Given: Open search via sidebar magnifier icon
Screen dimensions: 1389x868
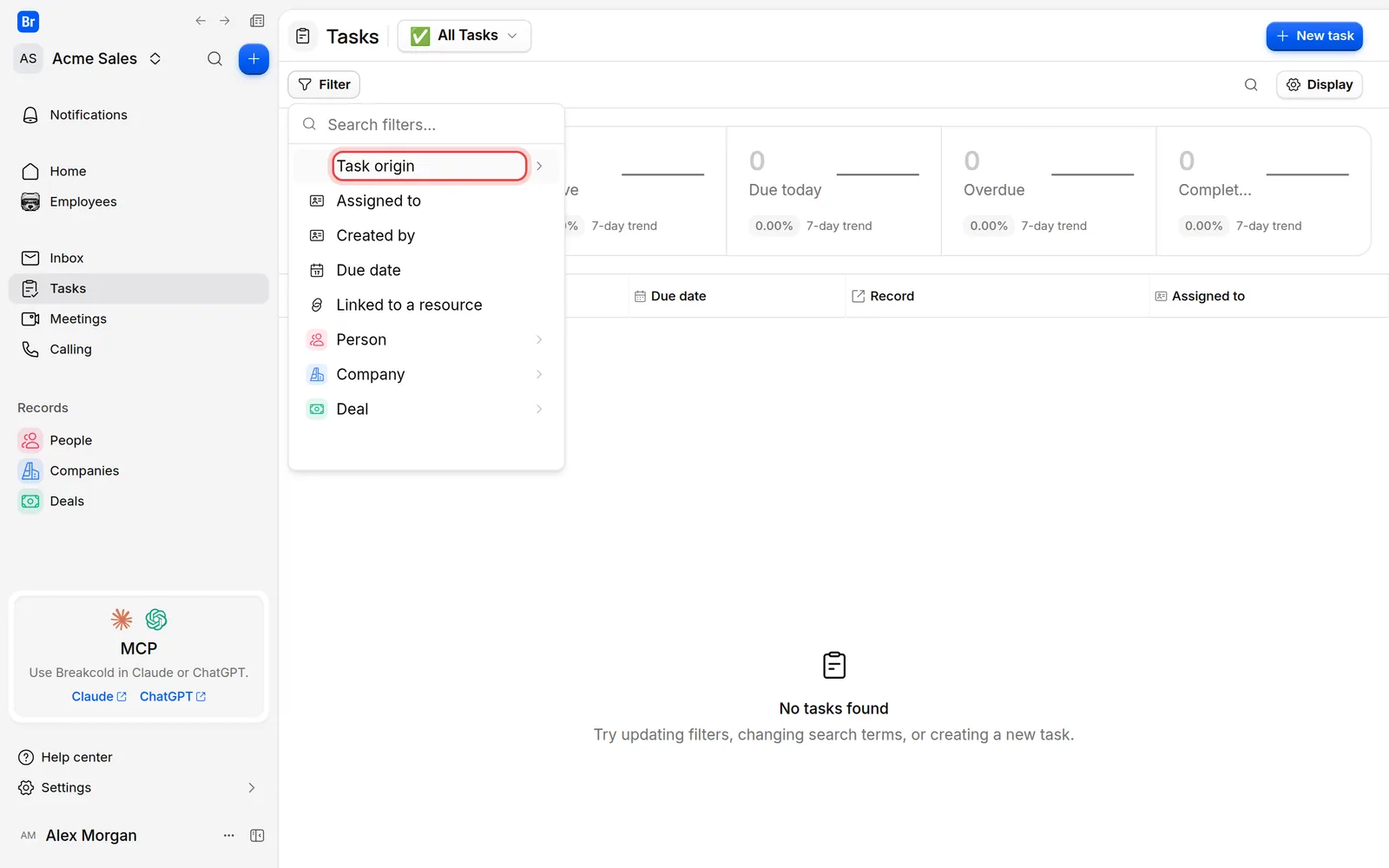Looking at the screenshot, I should pos(214,59).
